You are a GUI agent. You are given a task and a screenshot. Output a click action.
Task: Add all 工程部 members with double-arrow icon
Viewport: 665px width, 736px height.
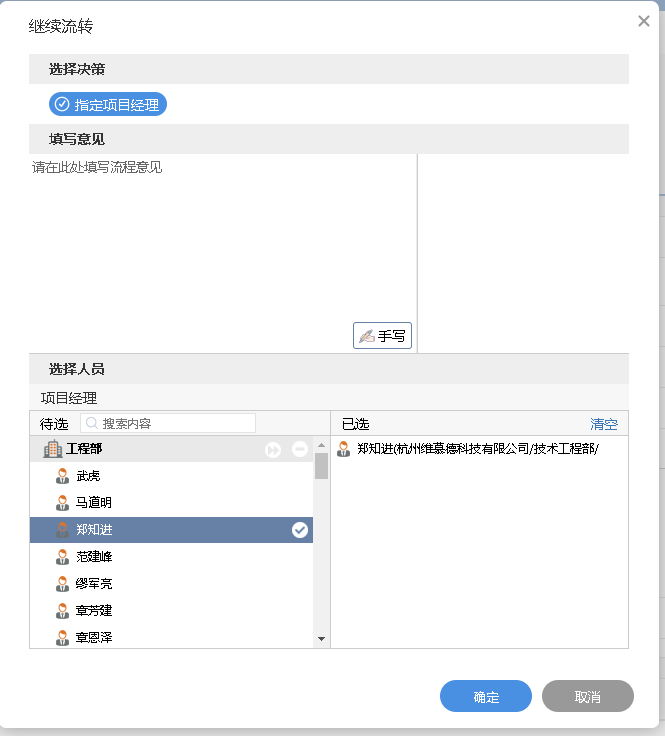click(273, 450)
